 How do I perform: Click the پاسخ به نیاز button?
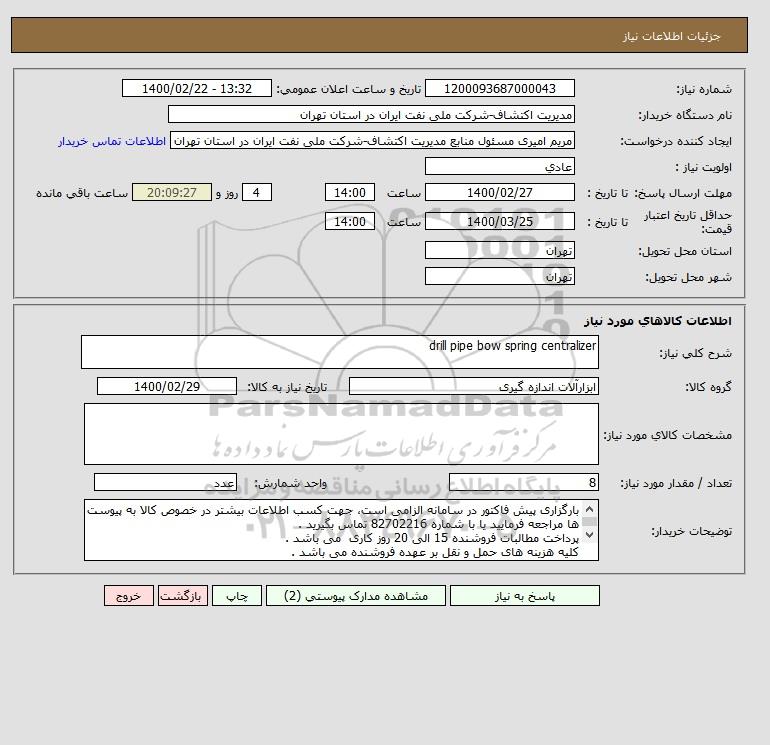524,596
